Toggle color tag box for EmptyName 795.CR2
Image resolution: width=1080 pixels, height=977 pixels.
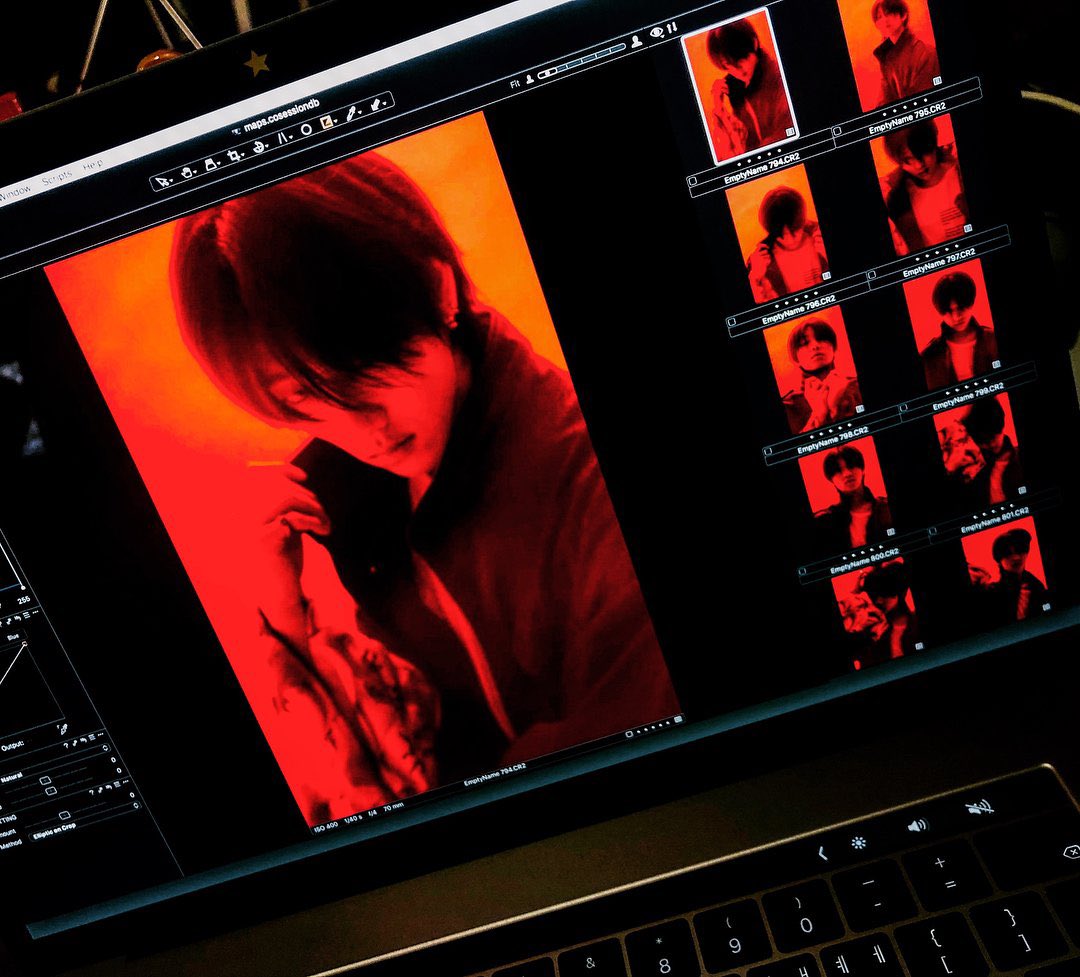click(x=837, y=130)
